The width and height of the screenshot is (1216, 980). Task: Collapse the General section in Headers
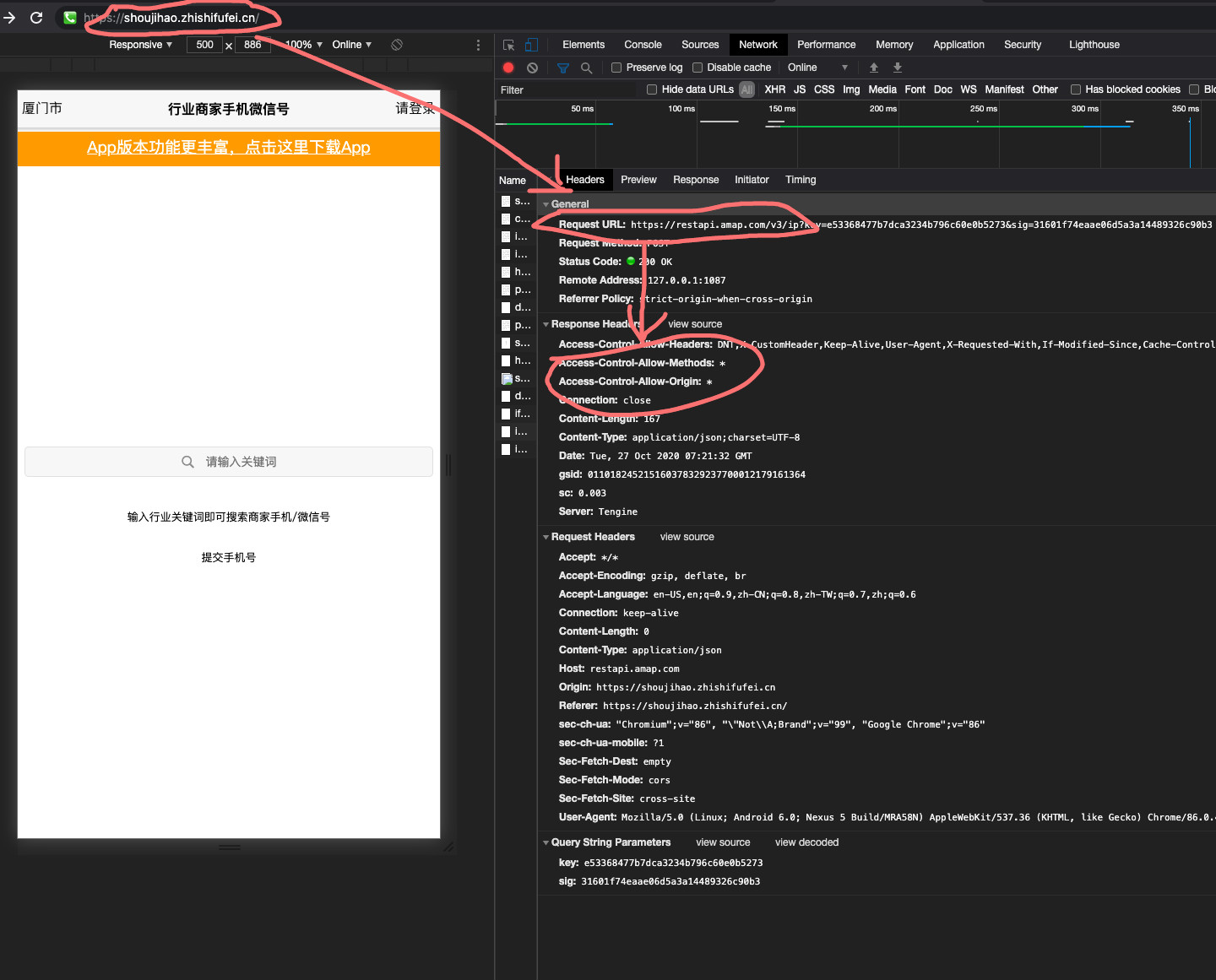coord(546,204)
